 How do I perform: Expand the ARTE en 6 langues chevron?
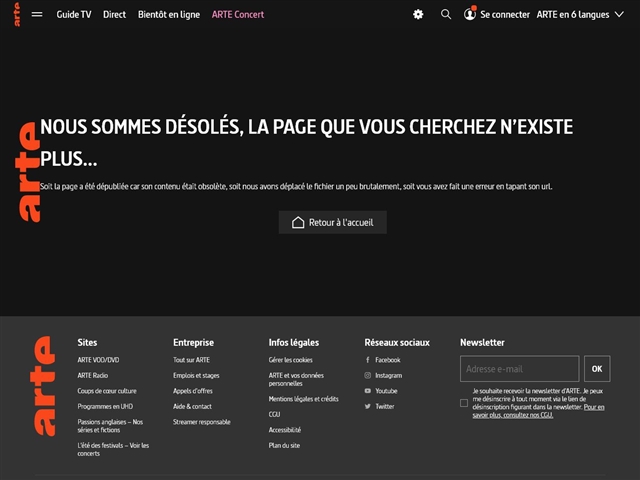pos(619,15)
